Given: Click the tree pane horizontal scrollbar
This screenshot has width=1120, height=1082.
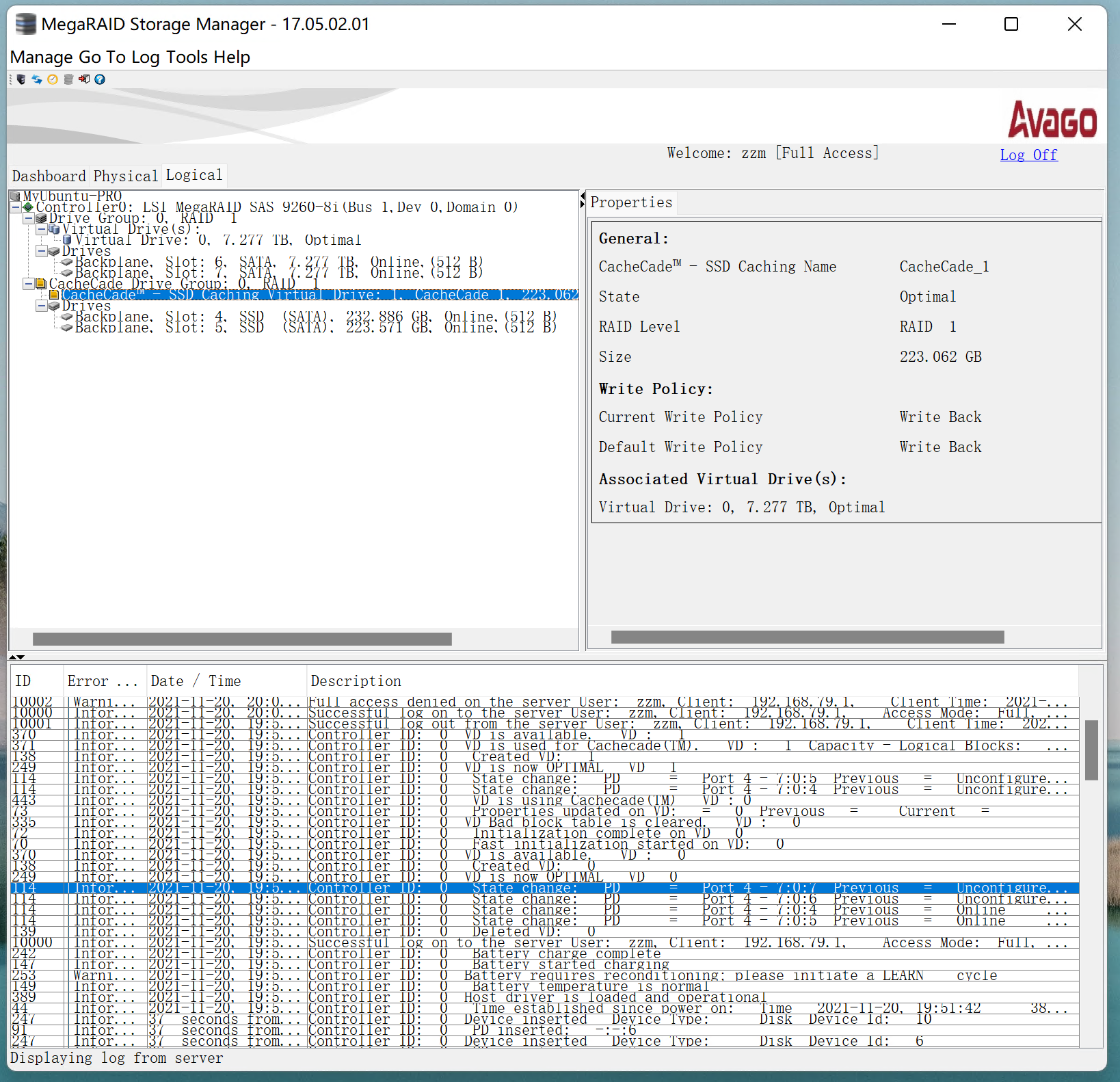Looking at the screenshot, I should 242,639.
